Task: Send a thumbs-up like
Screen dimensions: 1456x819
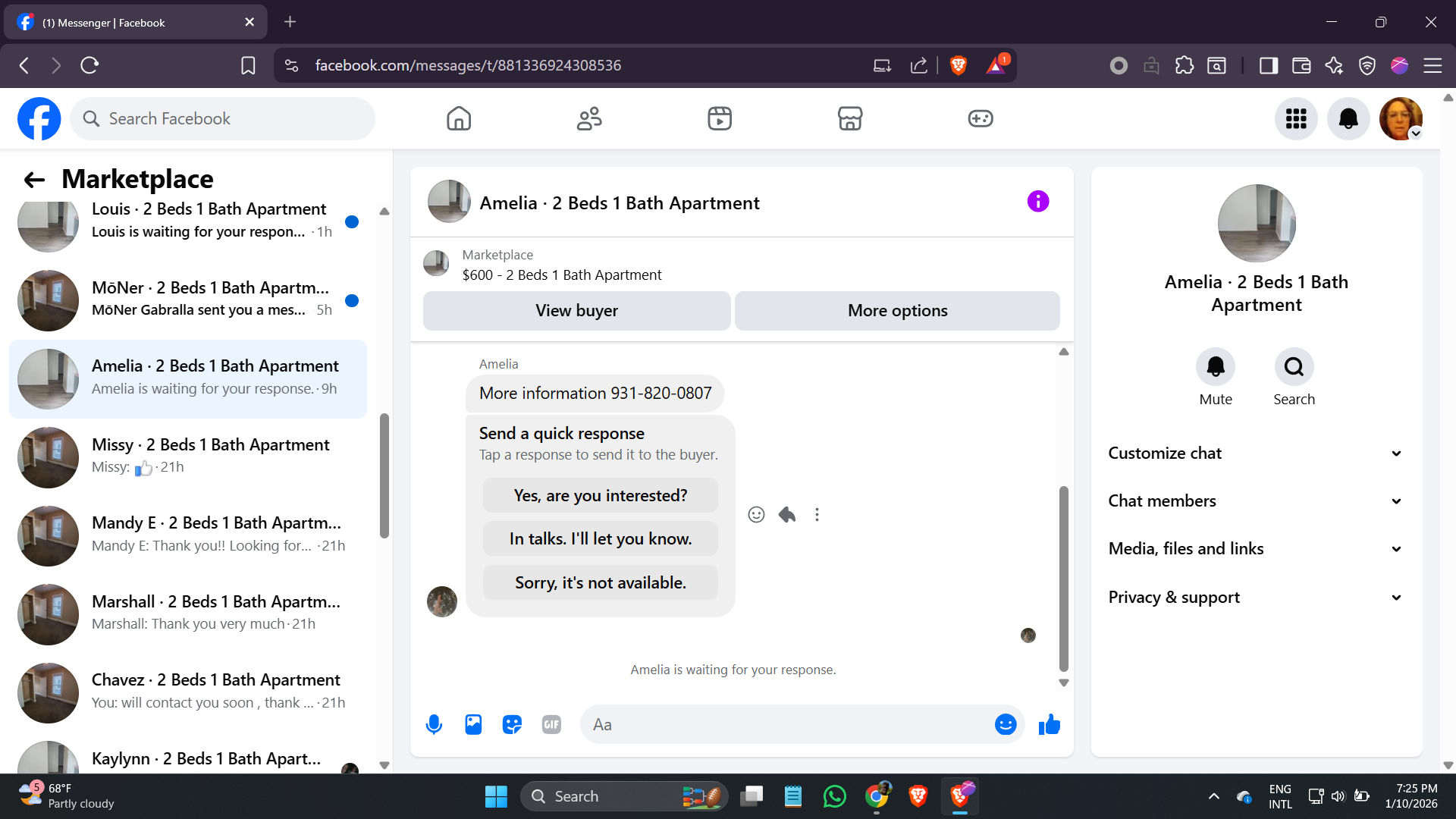Action: 1050,725
